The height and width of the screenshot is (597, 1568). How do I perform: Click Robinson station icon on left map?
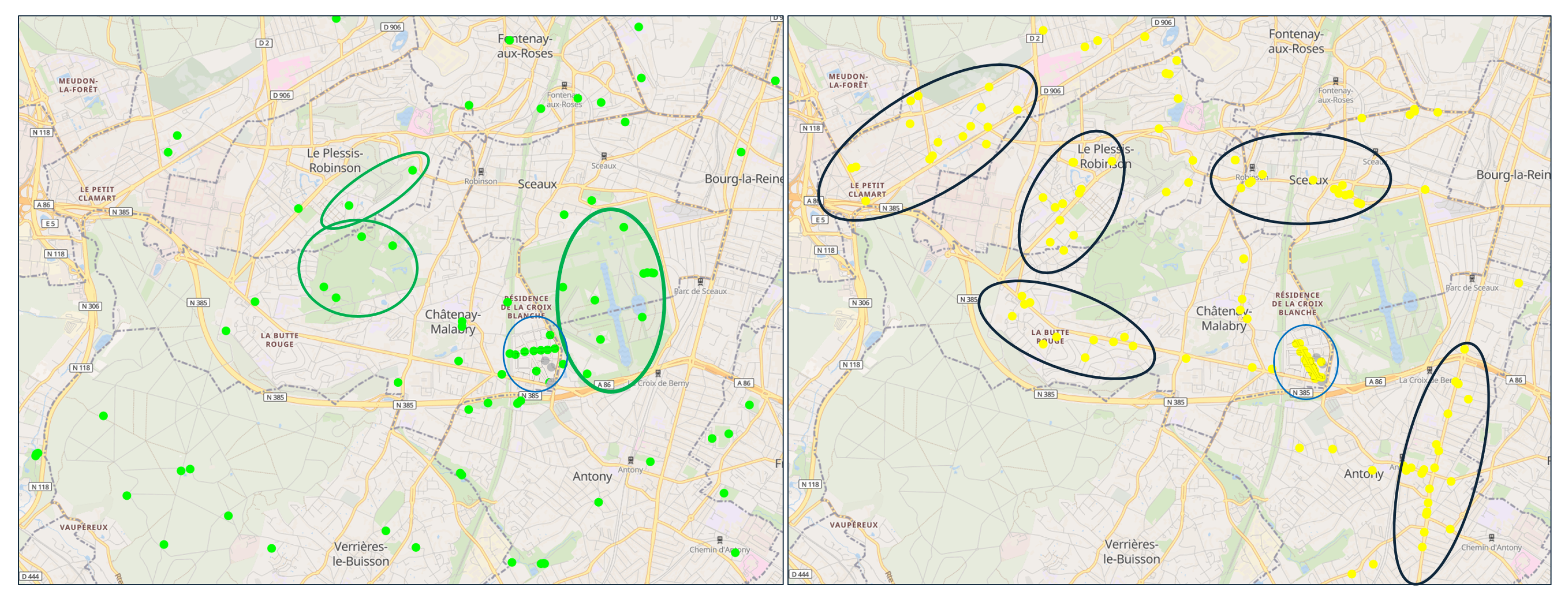[x=481, y=172]
